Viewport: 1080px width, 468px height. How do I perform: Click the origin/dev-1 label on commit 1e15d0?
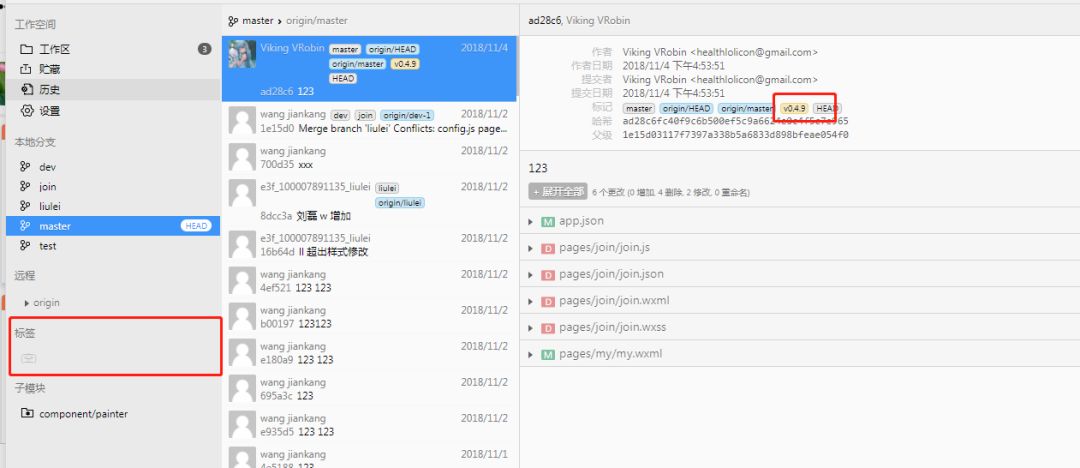tap(407, 115)
